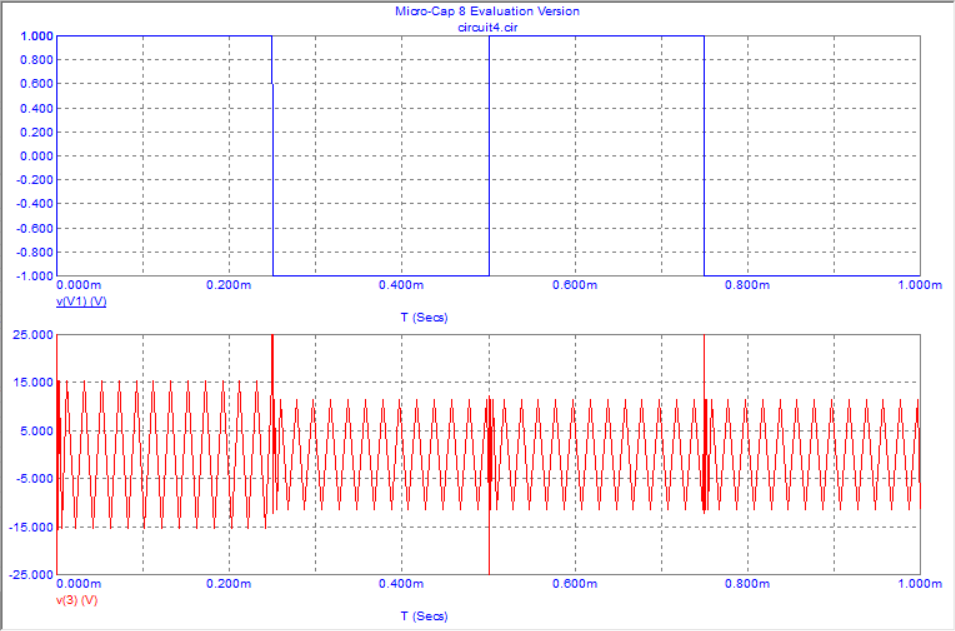This screenshot has width=955, height=631.
Task: Click 1.000m on the v(3) plot time axis
Action: tap(920, 583)
